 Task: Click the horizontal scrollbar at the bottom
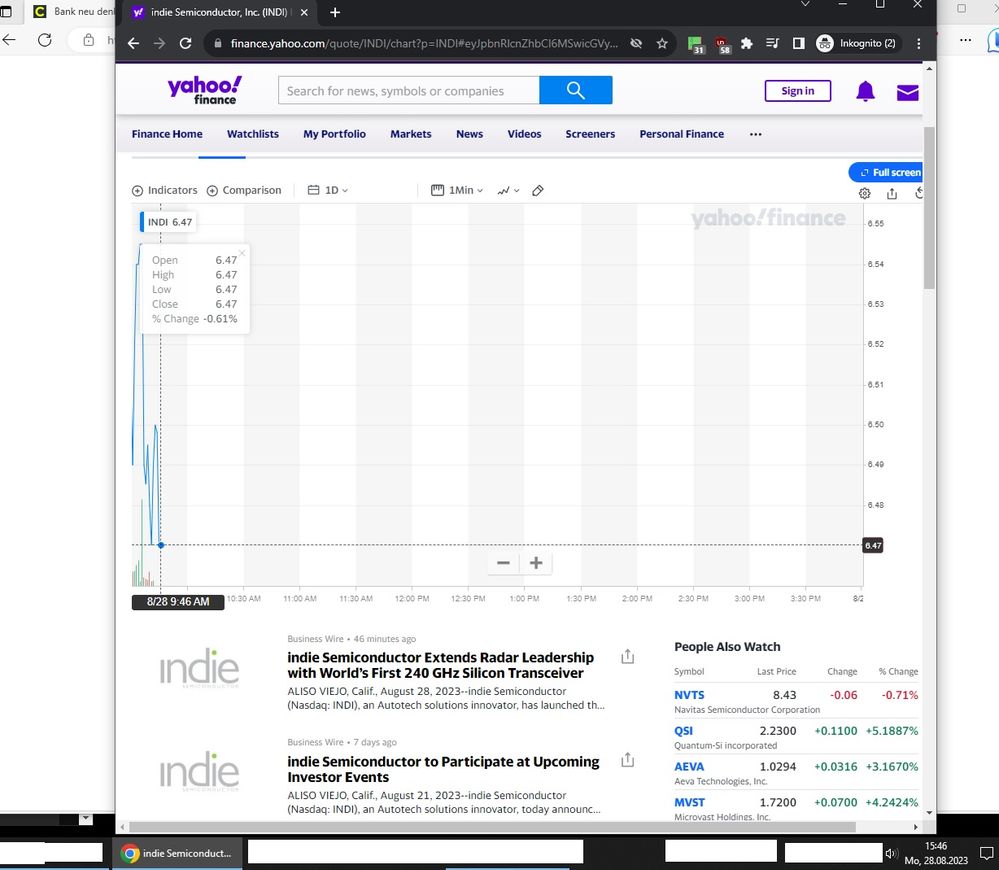point(492,827)
